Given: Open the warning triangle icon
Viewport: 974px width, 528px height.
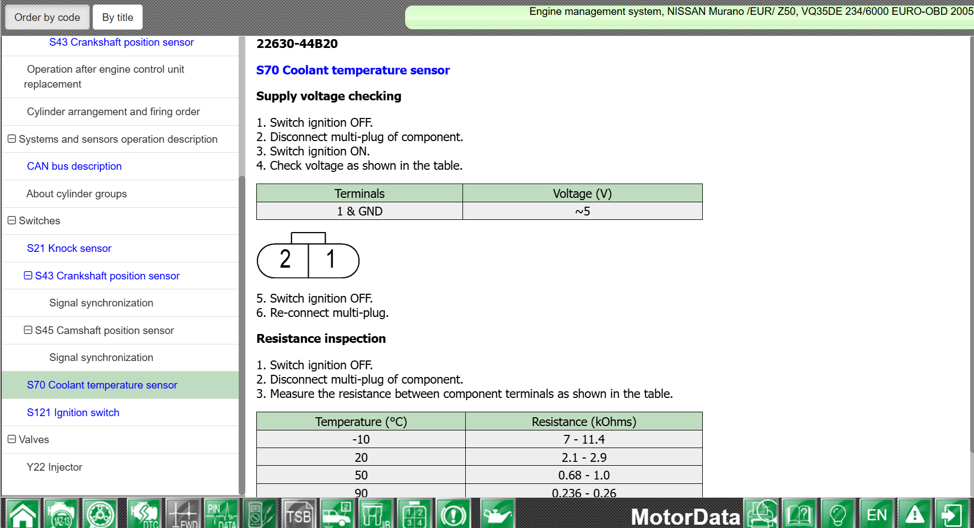Looking at the screenshot, I should (915, 514).
